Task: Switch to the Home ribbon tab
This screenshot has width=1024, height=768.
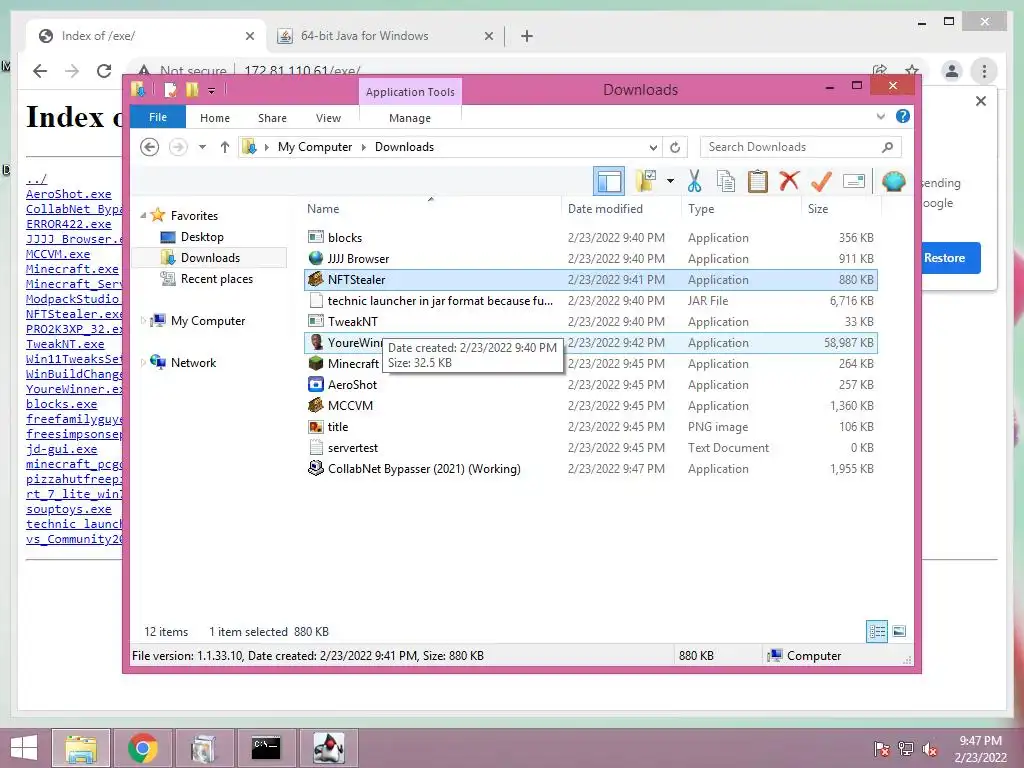Action: 215,118
